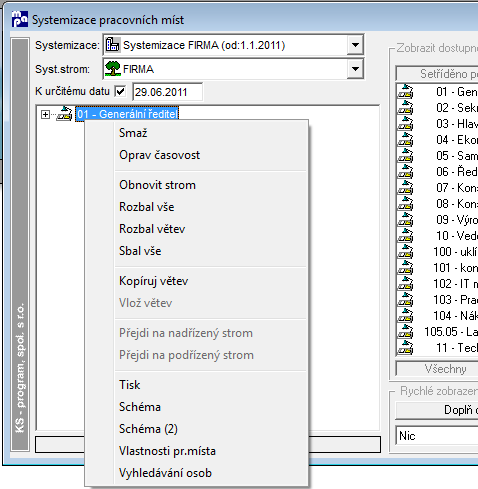Click the icon of list row 11 - Tec
Screen dimensions: 478x489
(405, 348)
